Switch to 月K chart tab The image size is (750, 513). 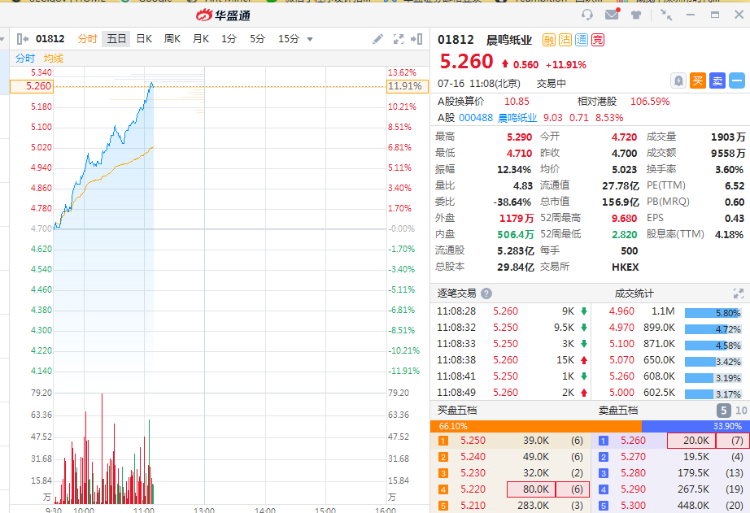(x=201, y=39)
